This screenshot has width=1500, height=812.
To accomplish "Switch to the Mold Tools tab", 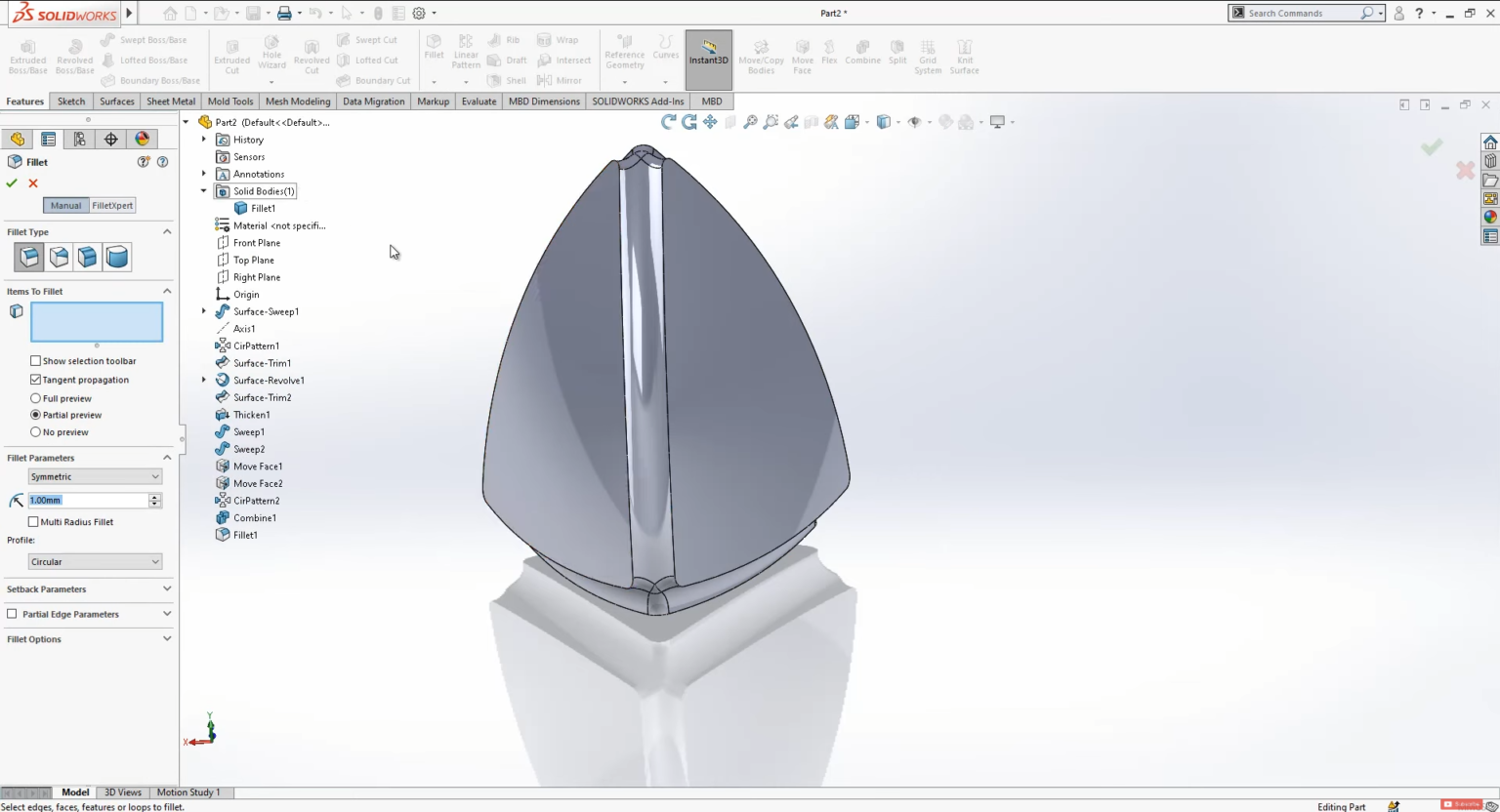I will coord(230,101).
